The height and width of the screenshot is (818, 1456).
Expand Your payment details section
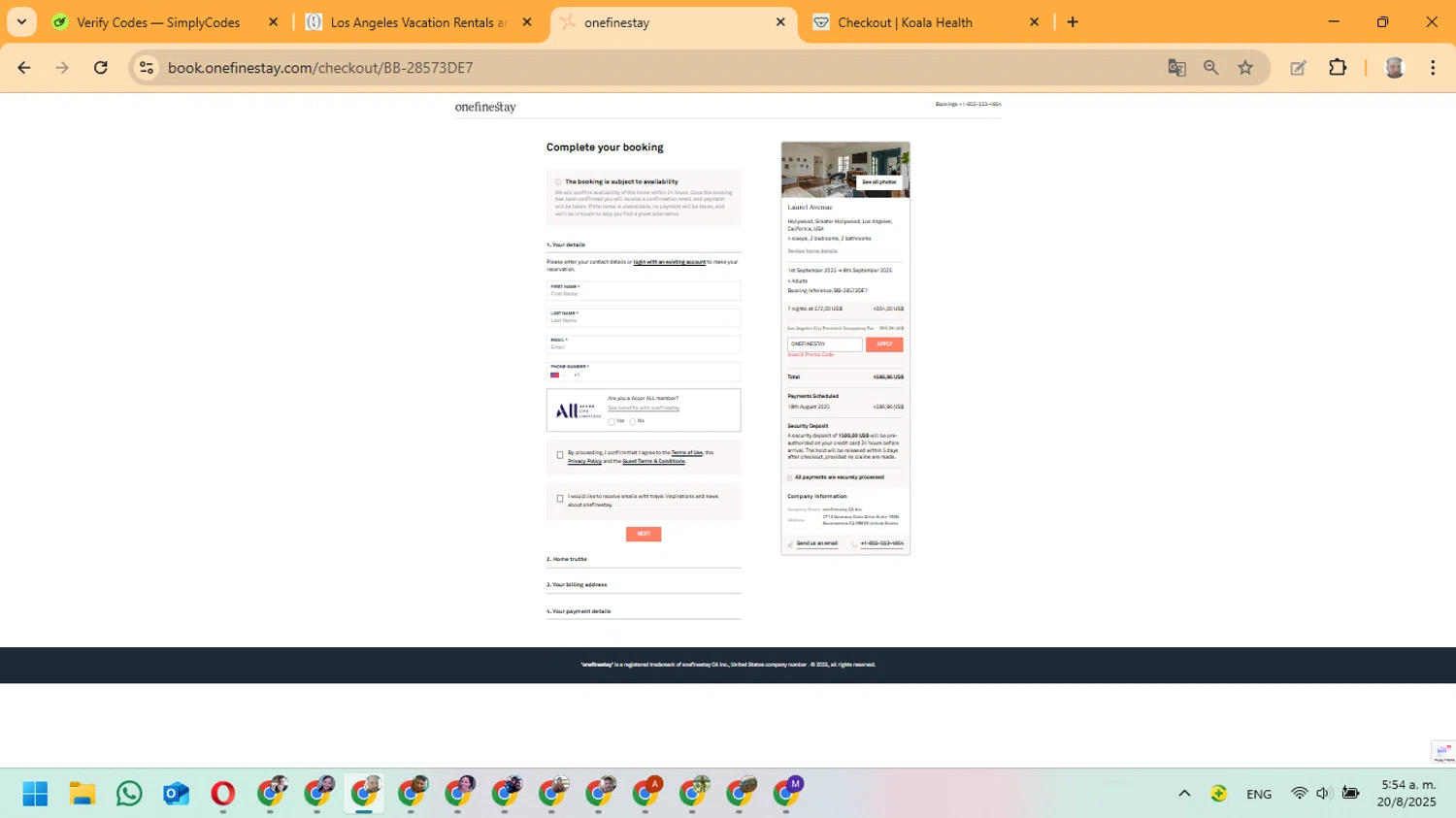pos(644,611)
